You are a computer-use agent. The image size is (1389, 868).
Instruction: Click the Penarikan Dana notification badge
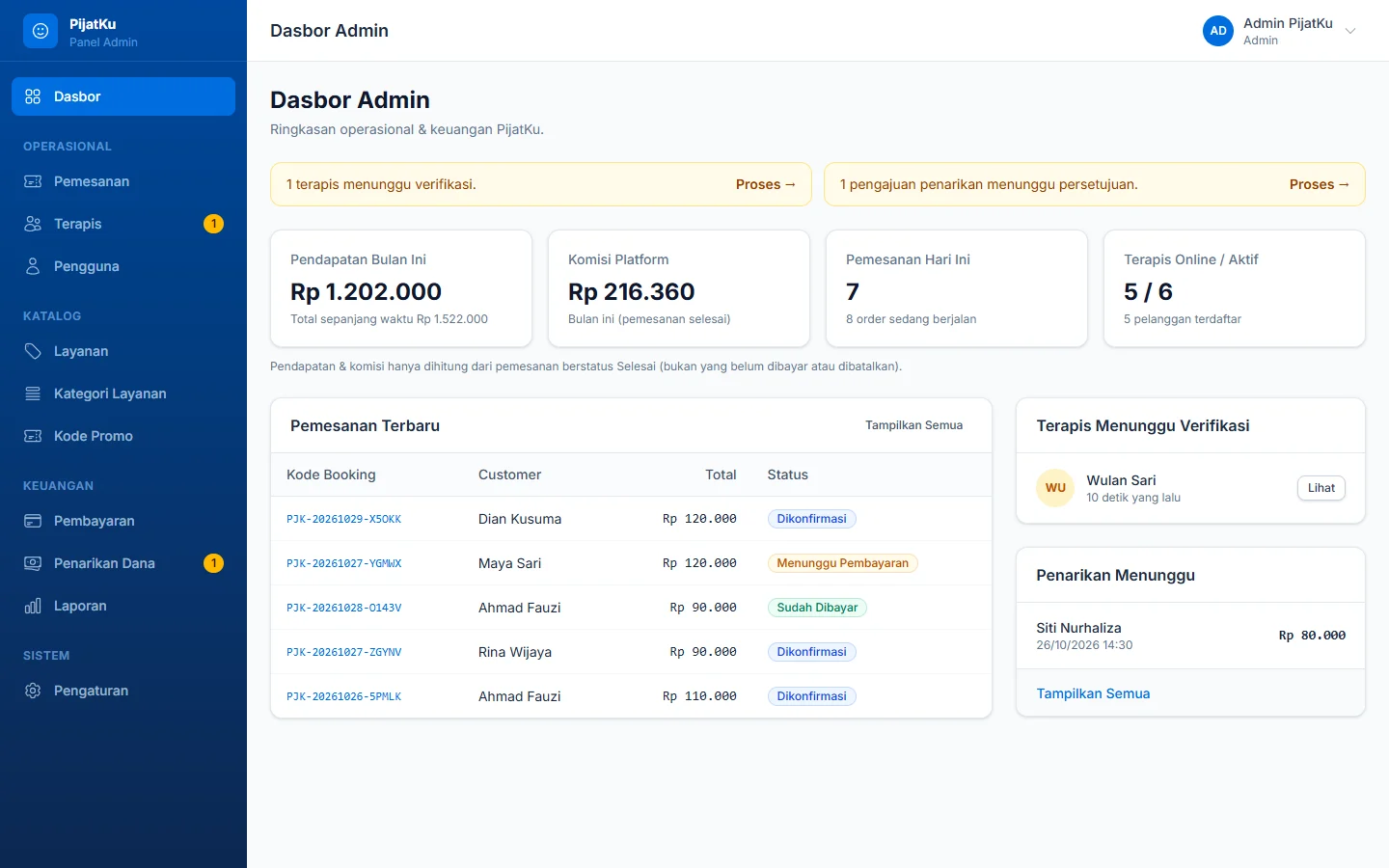[214, 563]
